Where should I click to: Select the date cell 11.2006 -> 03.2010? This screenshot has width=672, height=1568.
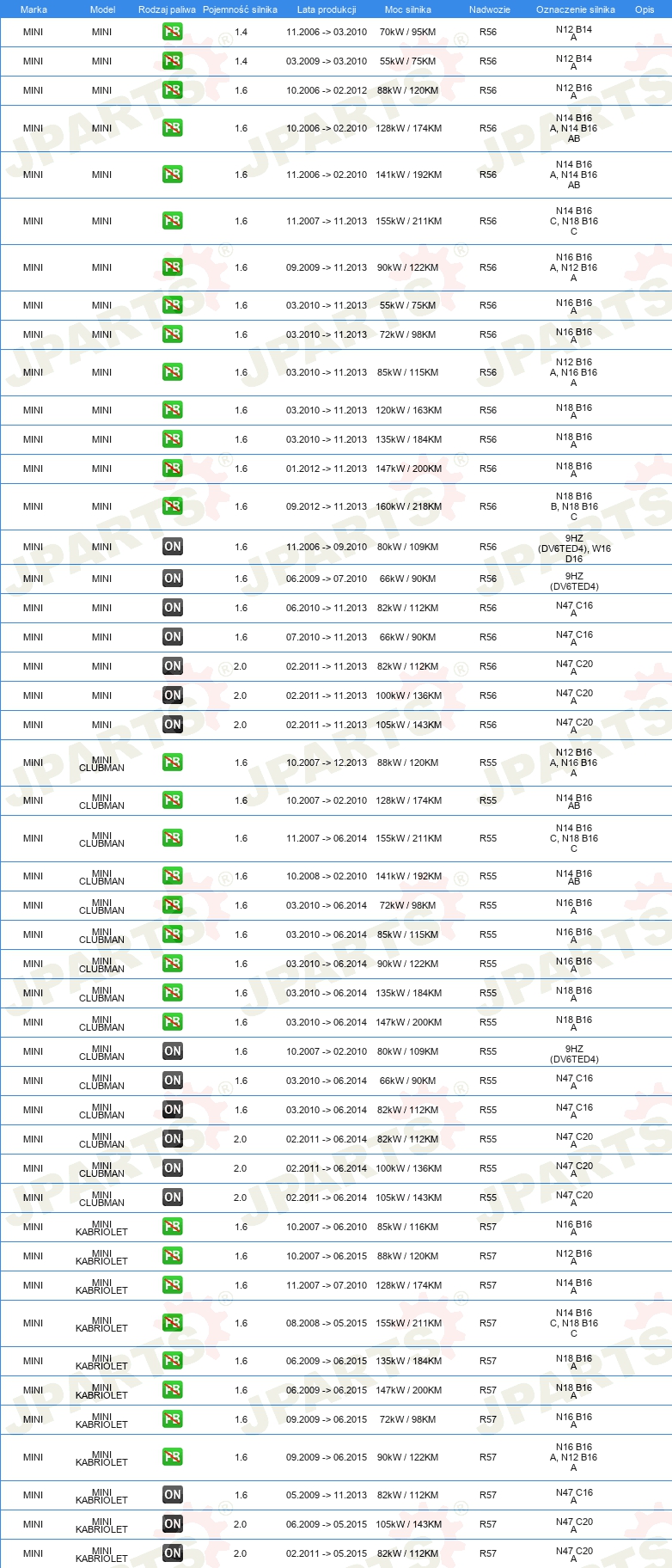click(x=327, y=32)
